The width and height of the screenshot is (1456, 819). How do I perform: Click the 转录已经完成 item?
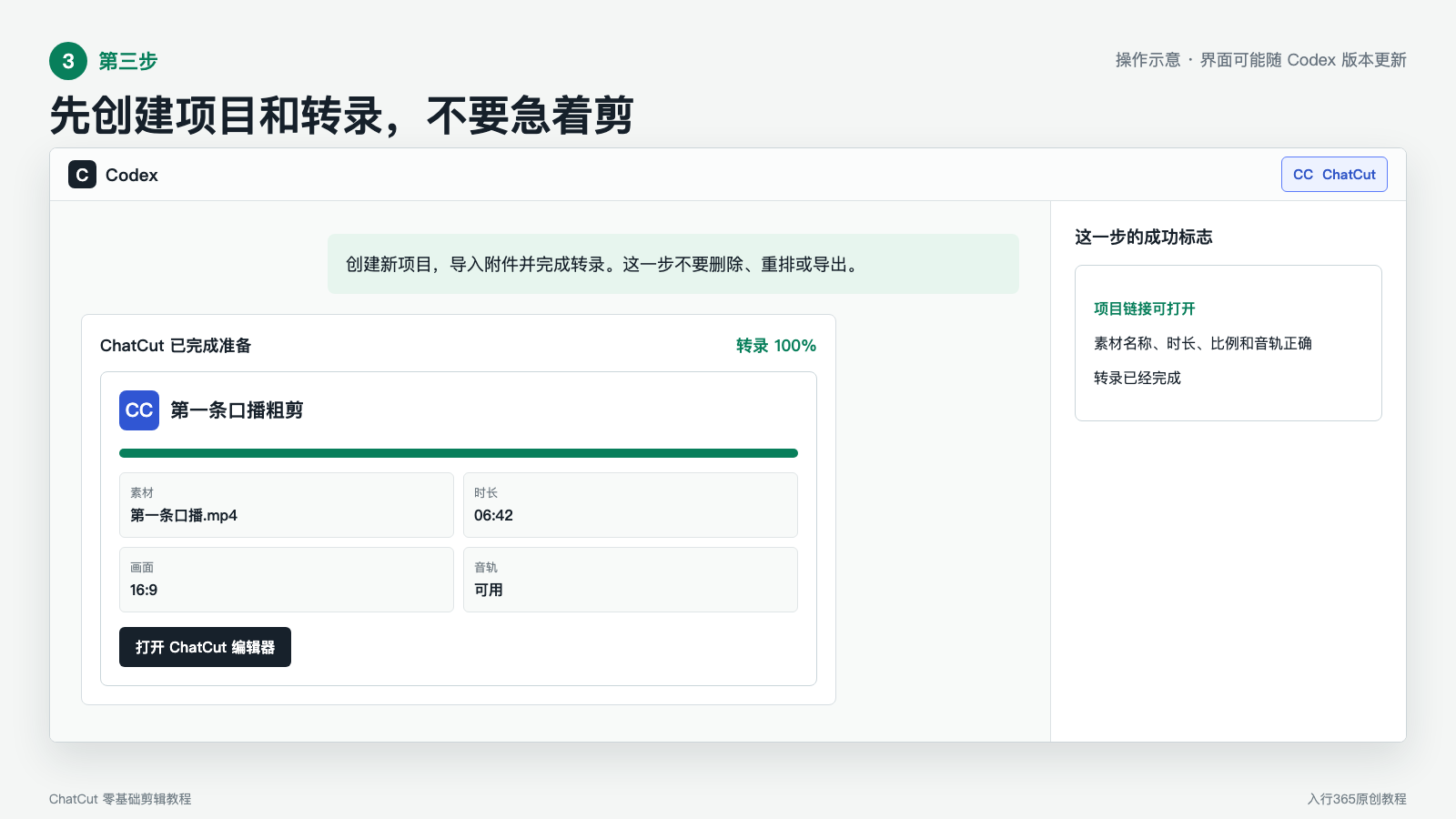click(x=1137, y=378)
